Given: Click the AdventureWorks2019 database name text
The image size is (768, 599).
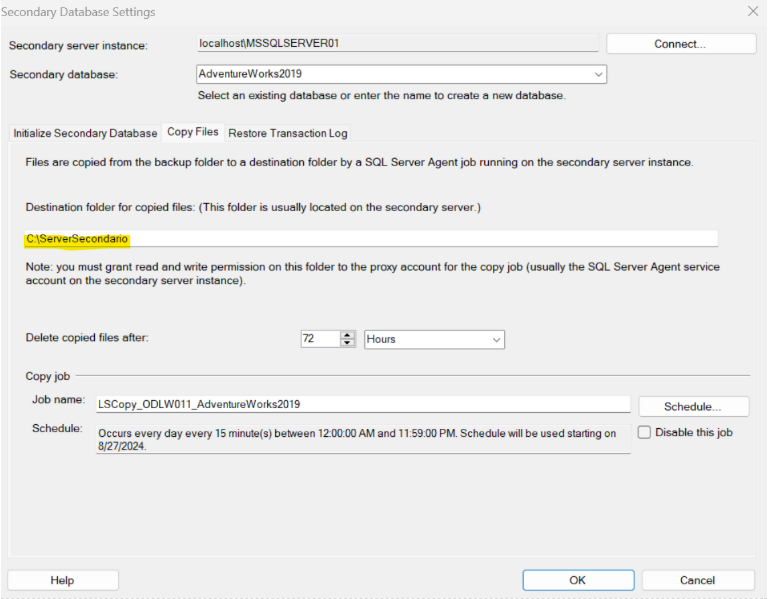Looking at the screenshot, I should [x=250, y=74].
